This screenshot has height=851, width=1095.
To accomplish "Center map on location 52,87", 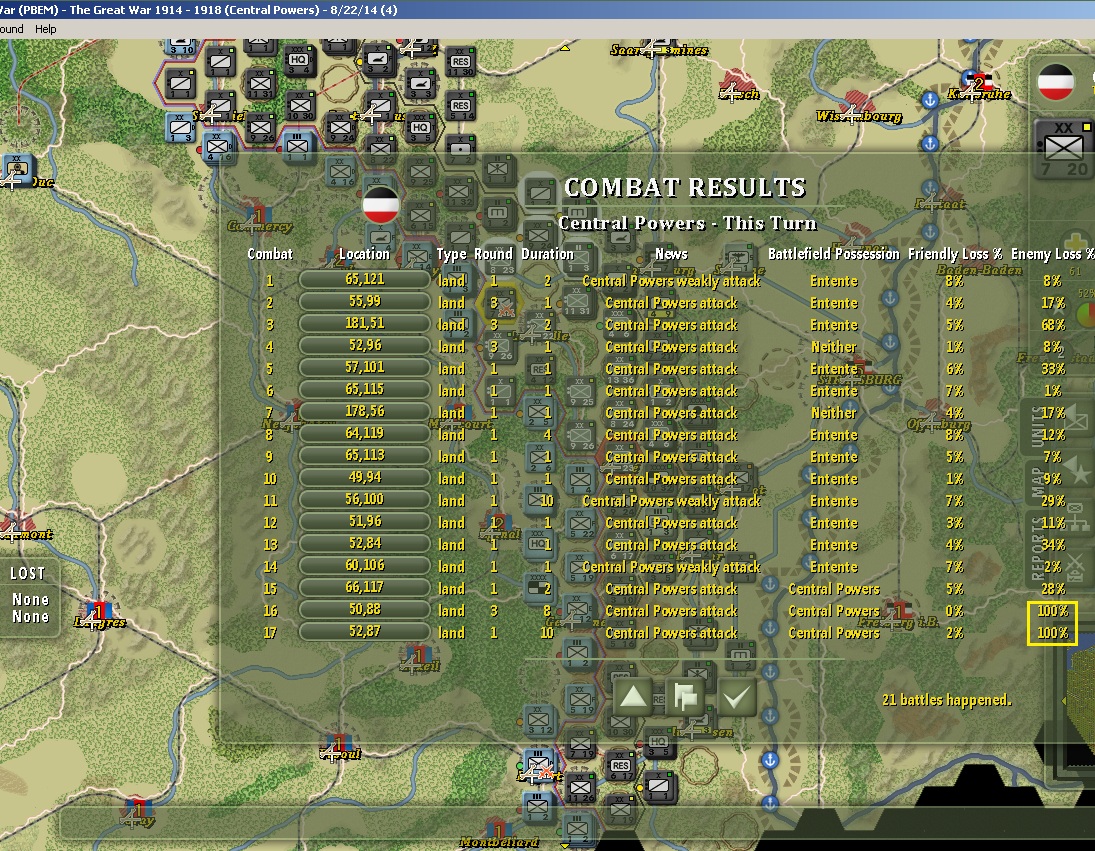I will click(365, 631).
